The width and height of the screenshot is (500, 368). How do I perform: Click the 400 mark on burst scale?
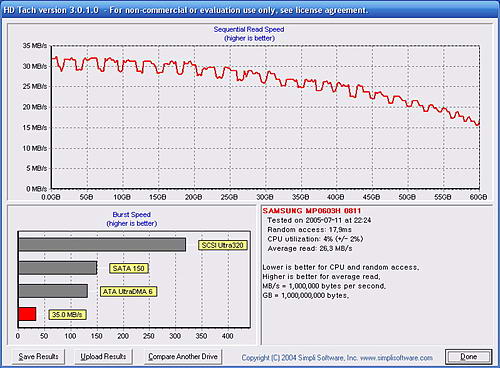coord(228,336)
